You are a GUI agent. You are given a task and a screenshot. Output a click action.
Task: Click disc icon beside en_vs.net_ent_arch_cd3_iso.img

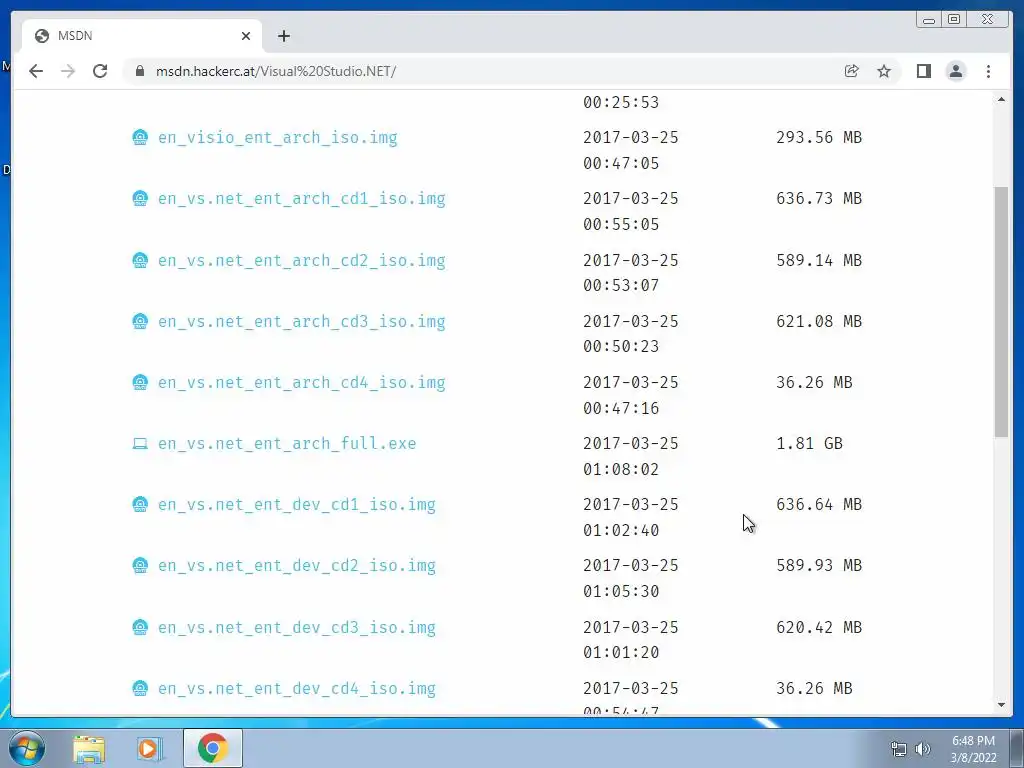point(140,321)
